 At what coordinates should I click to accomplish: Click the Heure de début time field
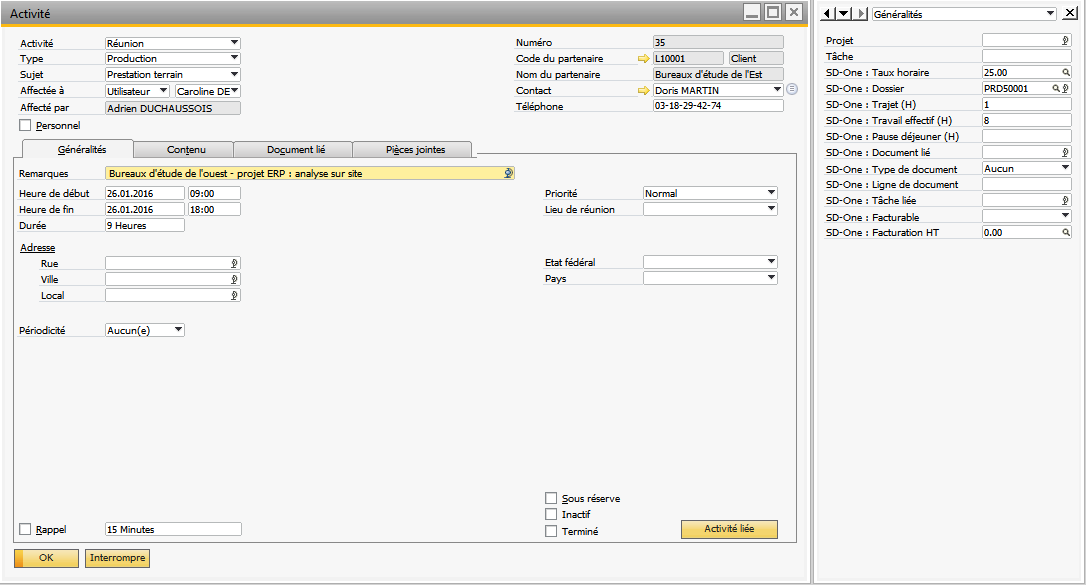click(x=214, y=194)
